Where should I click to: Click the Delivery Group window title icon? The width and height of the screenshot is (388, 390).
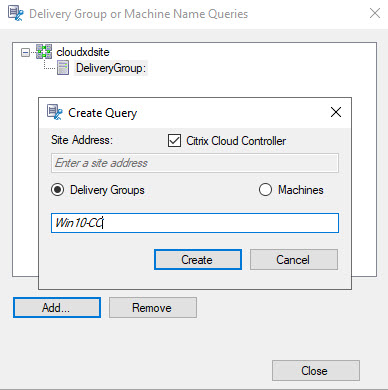(15, 14)
